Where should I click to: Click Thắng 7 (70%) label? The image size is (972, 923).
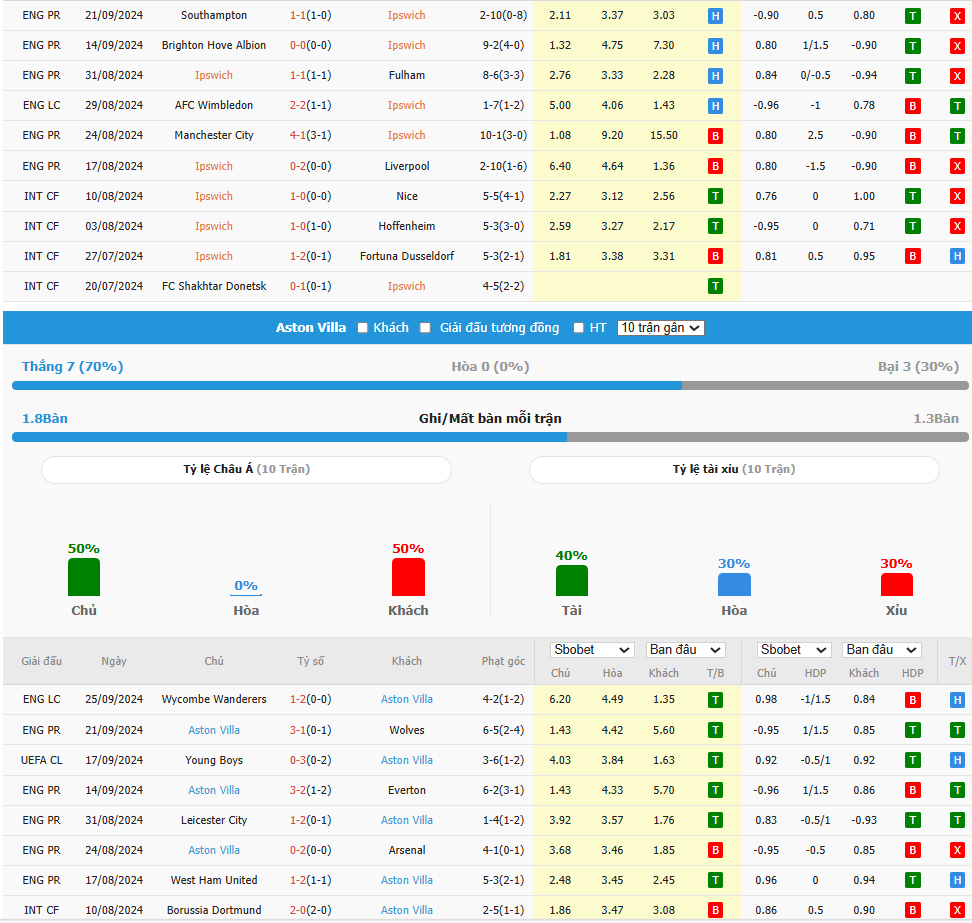point(73,366)
